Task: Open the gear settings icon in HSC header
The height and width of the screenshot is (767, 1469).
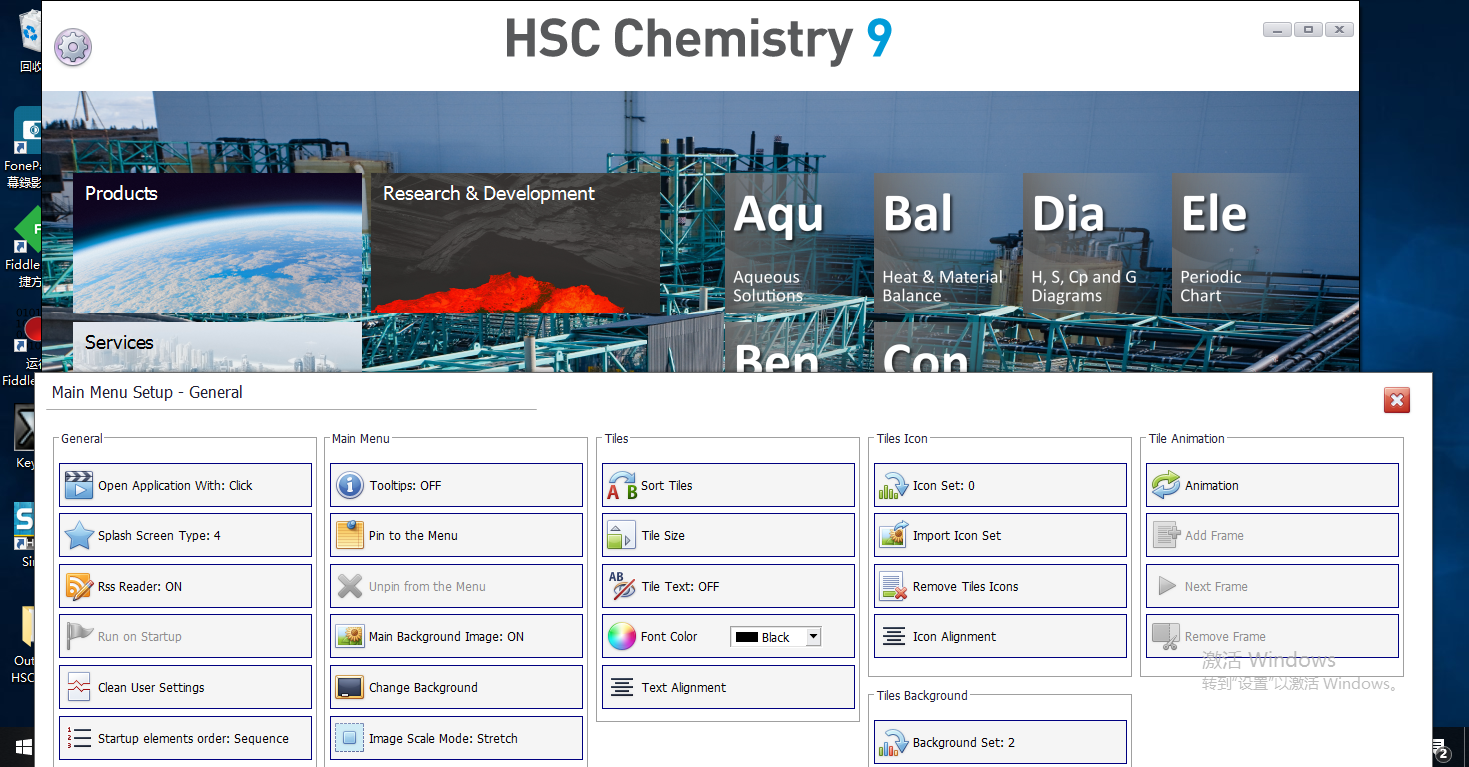Action: [72, 47]
